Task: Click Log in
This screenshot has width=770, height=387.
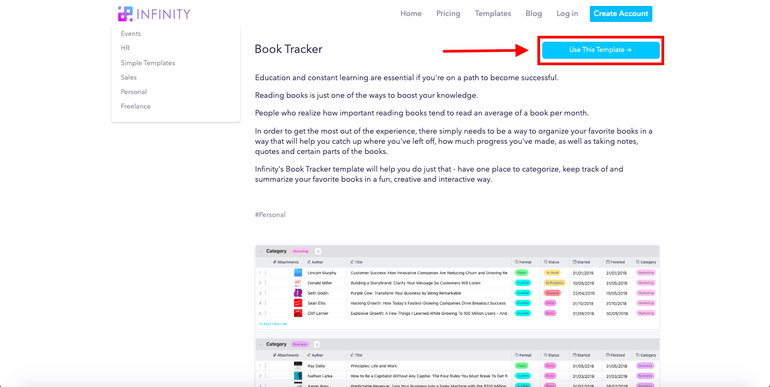Action: (x=567, y=14)
